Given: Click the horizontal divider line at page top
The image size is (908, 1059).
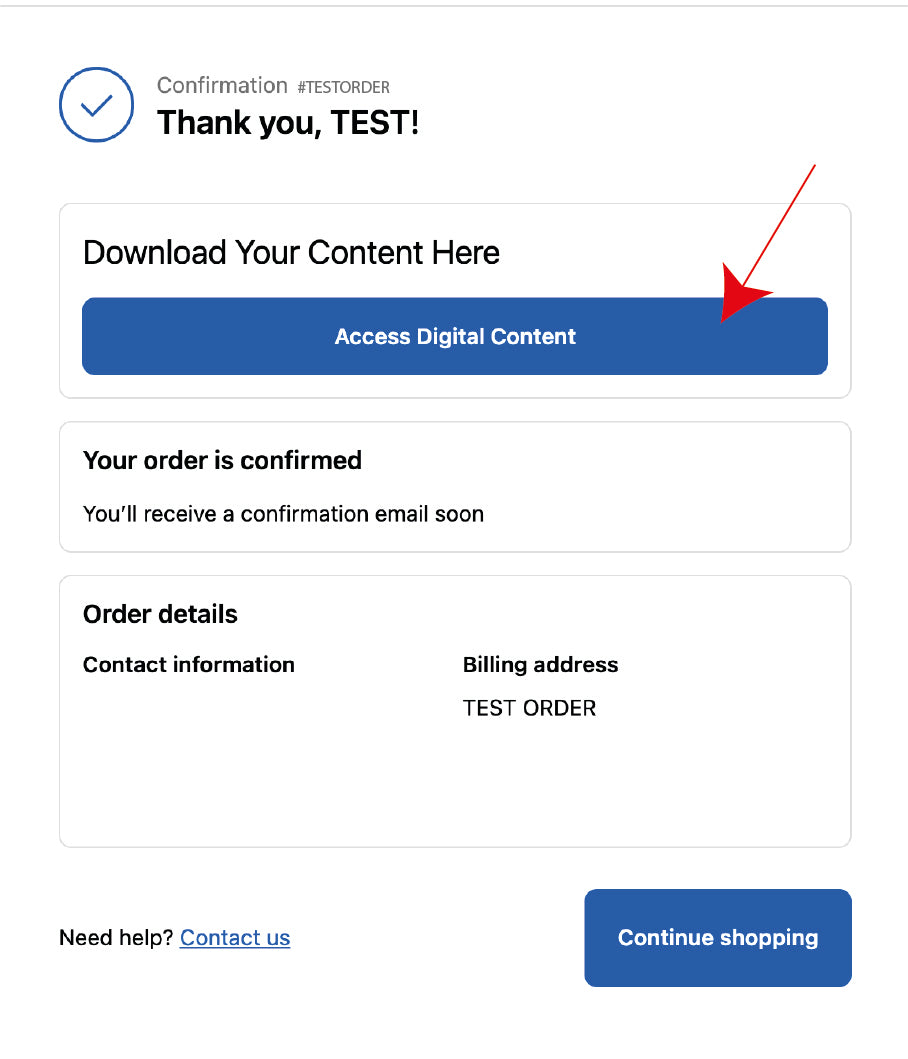Looking at the screenshot, I should (x=454, y=6).
